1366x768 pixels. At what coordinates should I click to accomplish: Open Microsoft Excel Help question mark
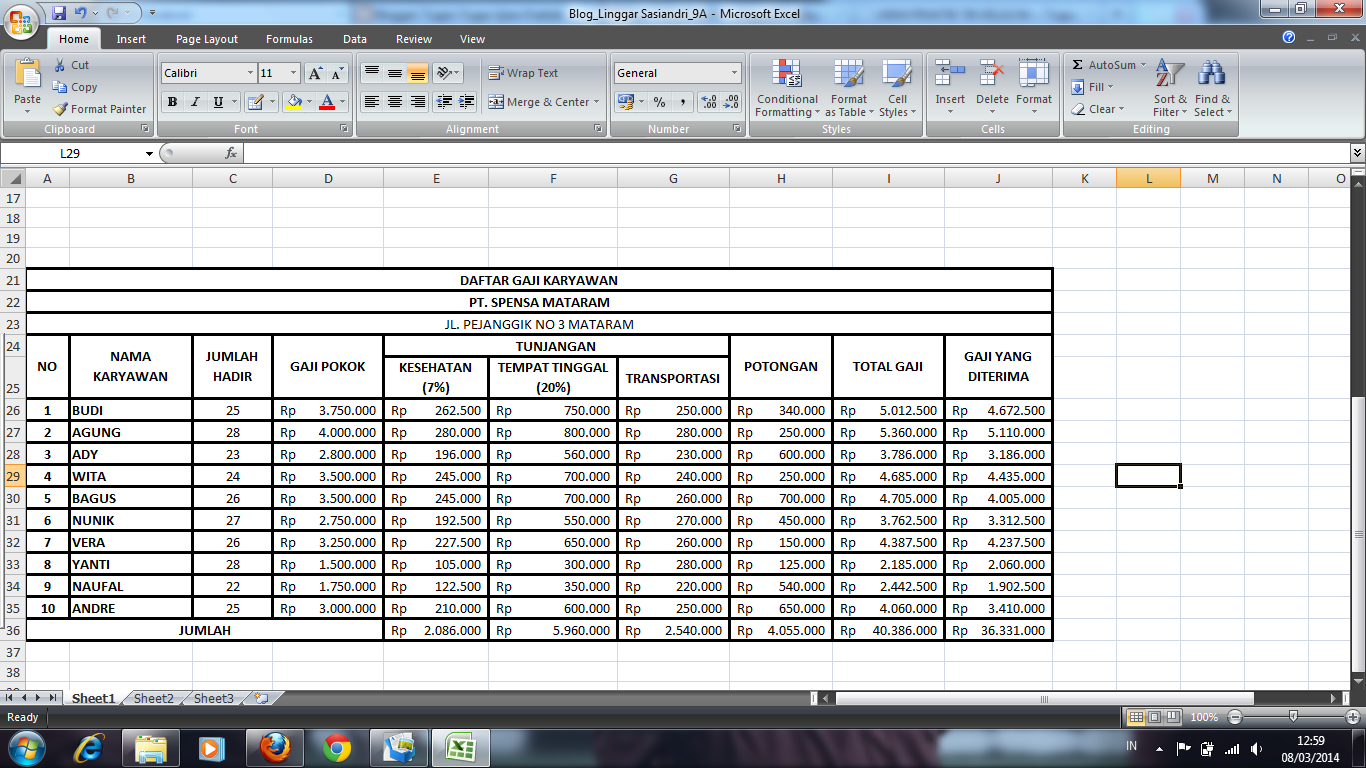coord(1290,38)
